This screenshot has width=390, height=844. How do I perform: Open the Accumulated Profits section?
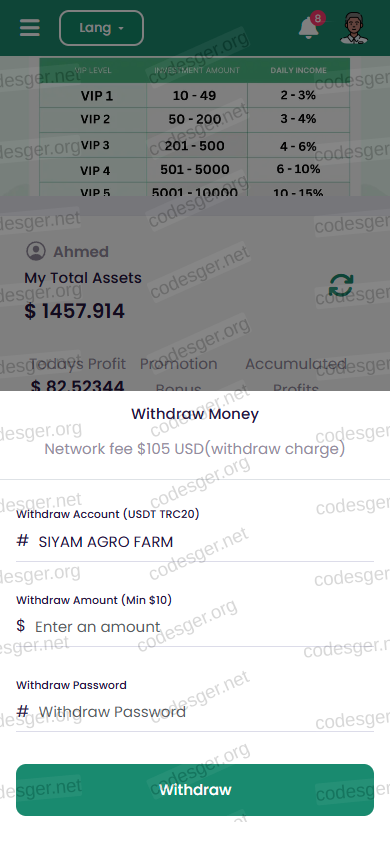pyautogui.click(x=296, y=376)
